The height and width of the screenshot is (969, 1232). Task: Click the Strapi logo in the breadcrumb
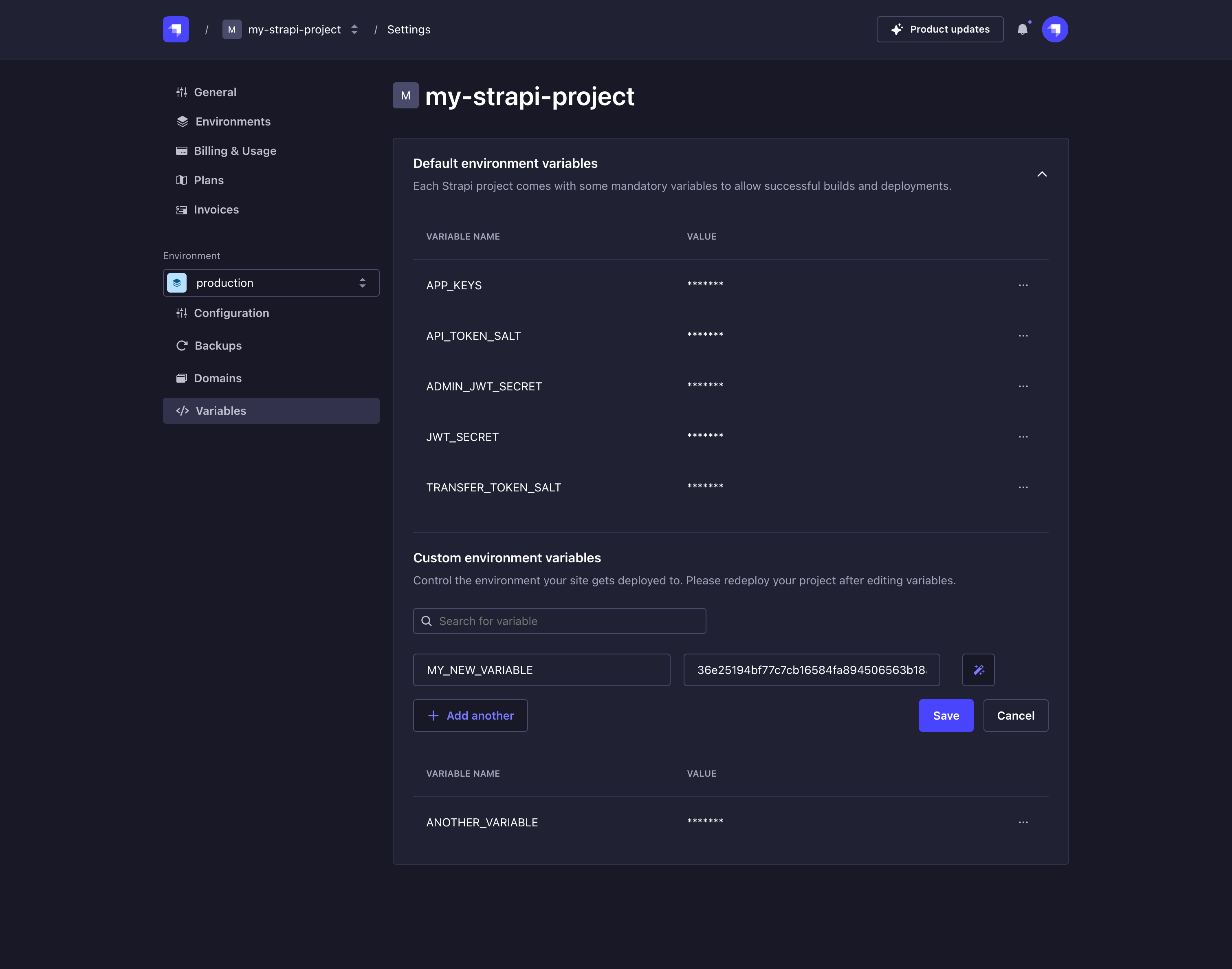click(x=176, y=29)
